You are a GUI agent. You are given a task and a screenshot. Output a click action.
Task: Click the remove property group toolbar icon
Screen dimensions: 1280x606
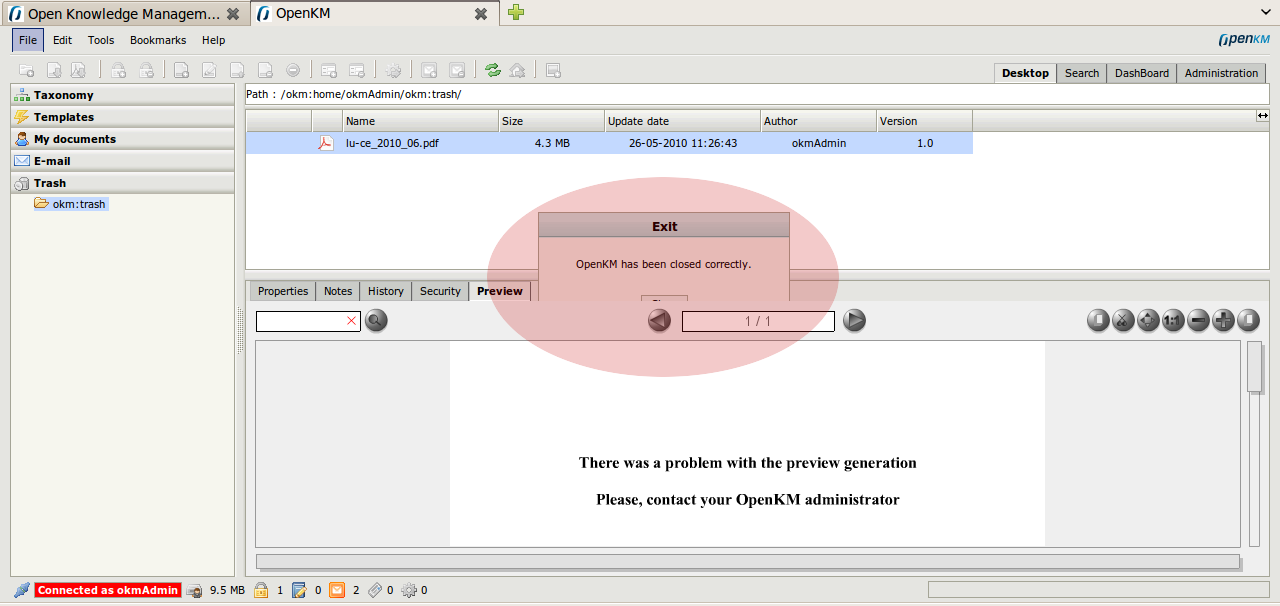(x=356, y=70)
